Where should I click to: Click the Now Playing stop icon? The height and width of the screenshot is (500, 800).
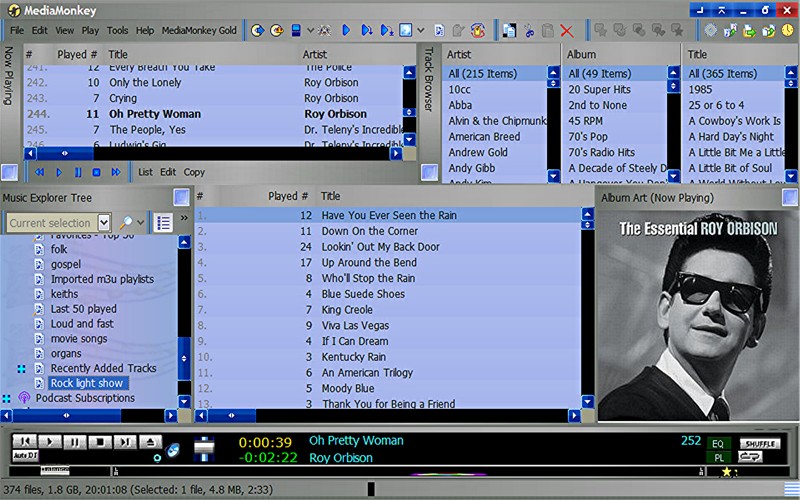pos(96,172)
